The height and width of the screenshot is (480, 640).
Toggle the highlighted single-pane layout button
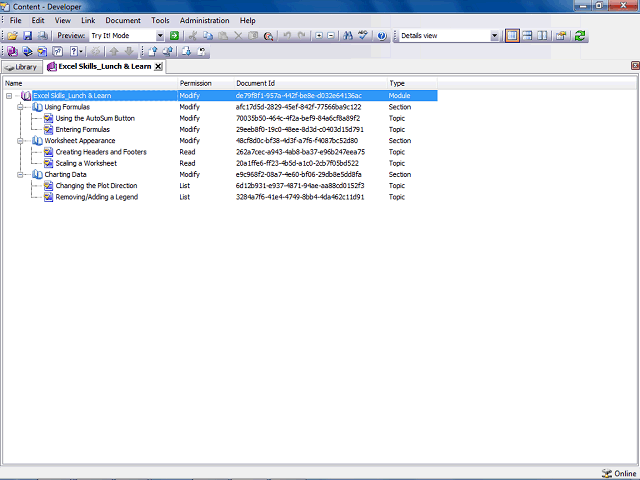(x=512, y=36)
